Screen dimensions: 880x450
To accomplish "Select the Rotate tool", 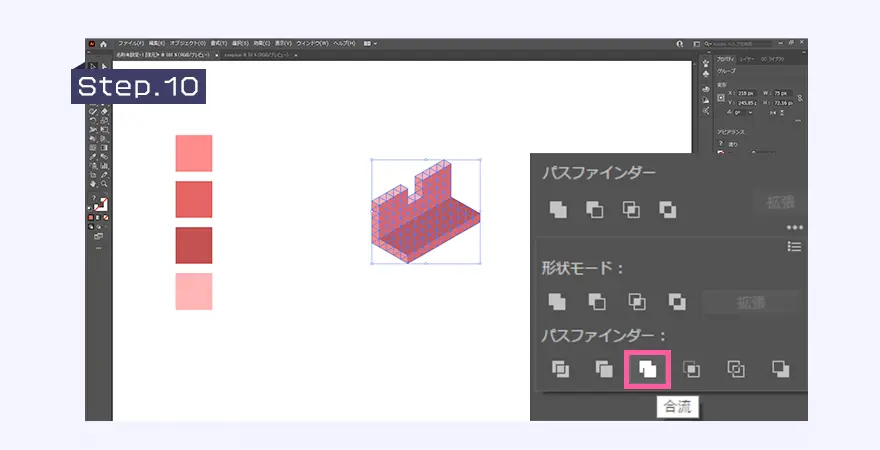I will click(93, 121).
